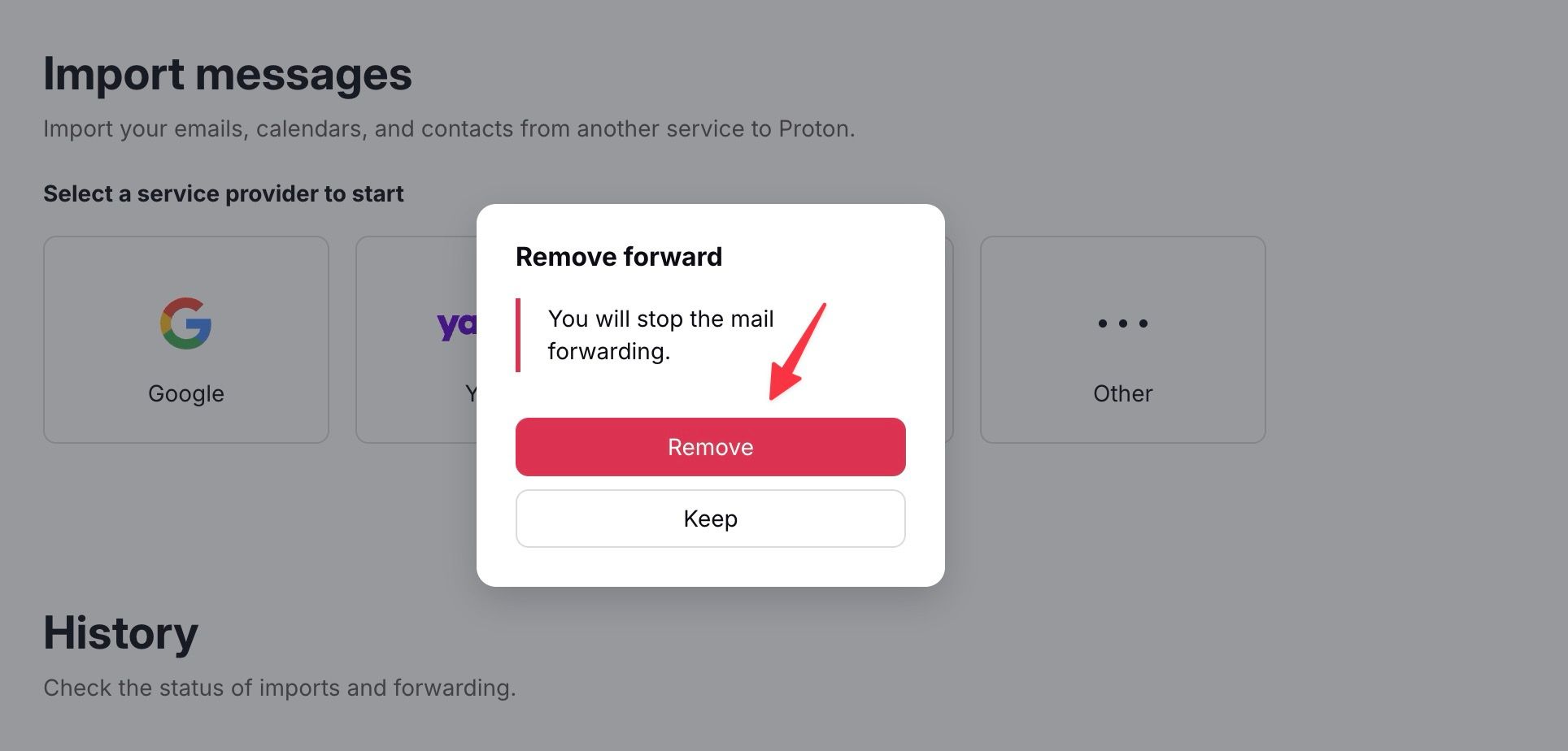Click the Remove forward dialog title
The height and width of the screenshot is (751, 1568).
point(618,256)
